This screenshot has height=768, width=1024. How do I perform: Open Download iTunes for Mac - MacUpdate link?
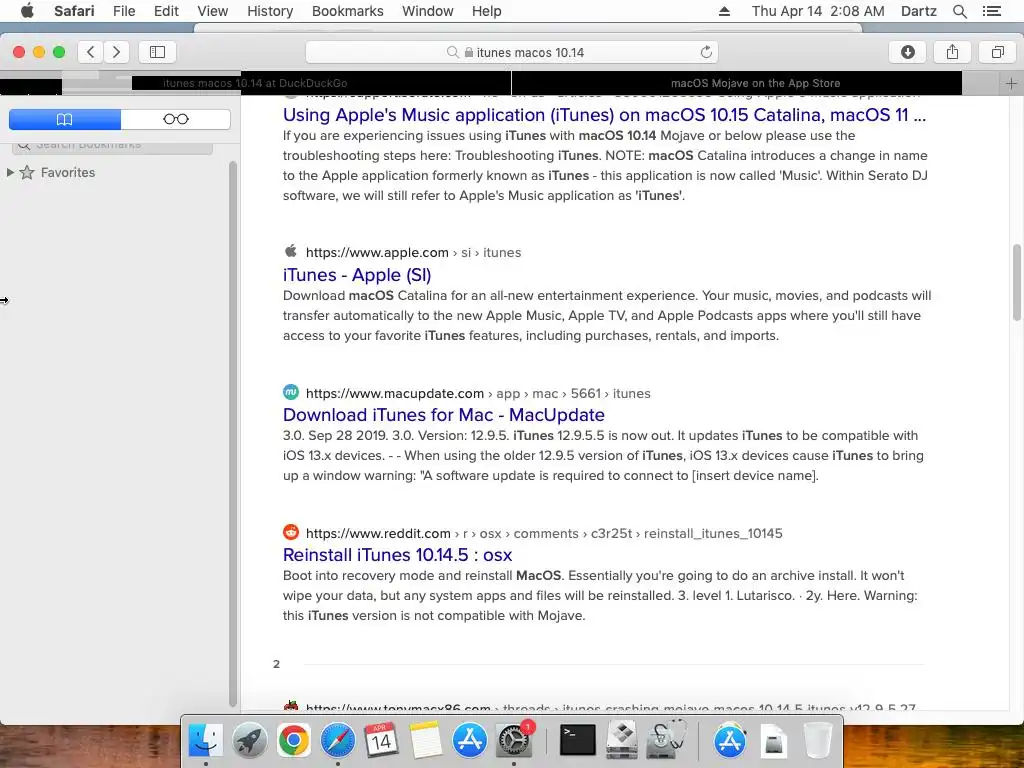pos(443,415)
